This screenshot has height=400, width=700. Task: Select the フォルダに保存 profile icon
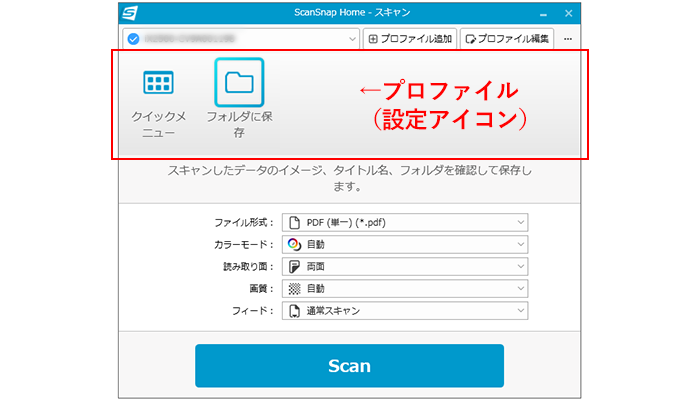pyautogui.click(x=239, y=83)
